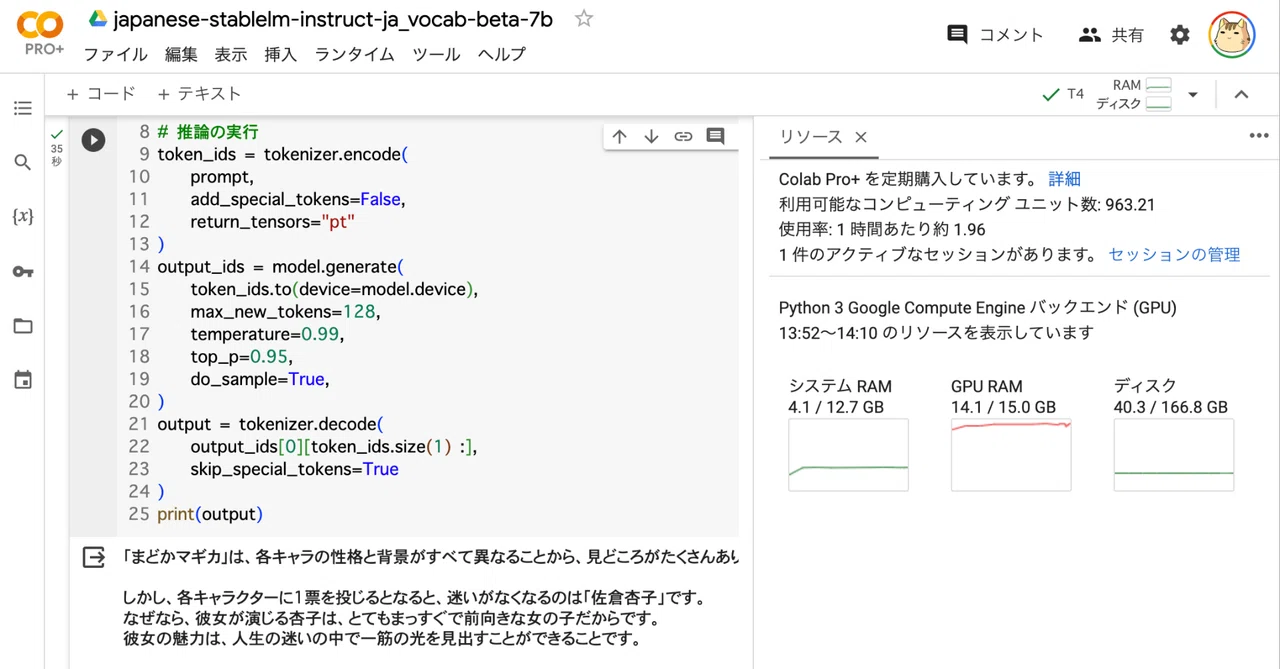Open the 編集 menu
Image resolution: width=1280 pixels, height=669 pixels.
coord(181,54)
